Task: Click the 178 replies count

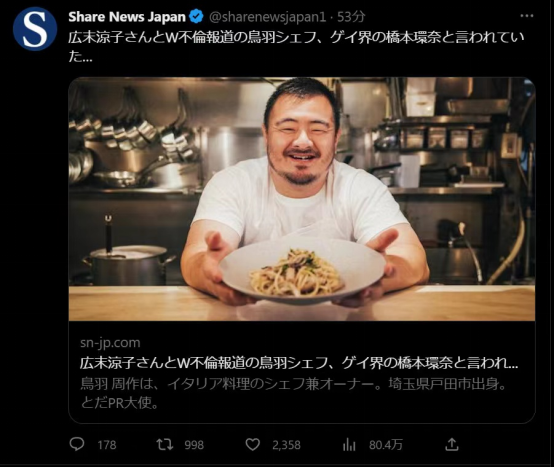Action: coord(107,445)
